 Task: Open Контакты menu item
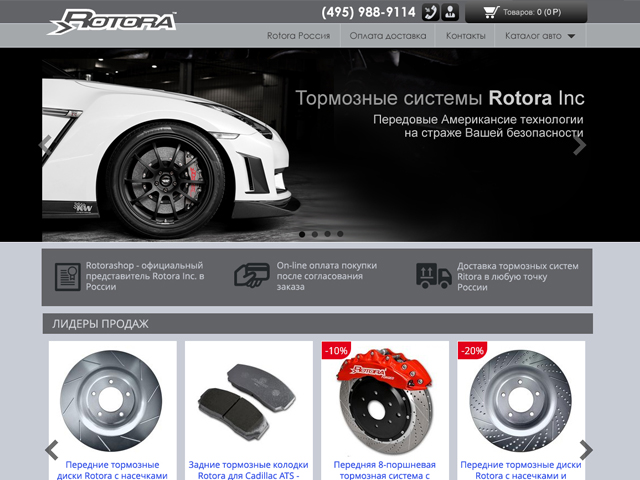466,36
